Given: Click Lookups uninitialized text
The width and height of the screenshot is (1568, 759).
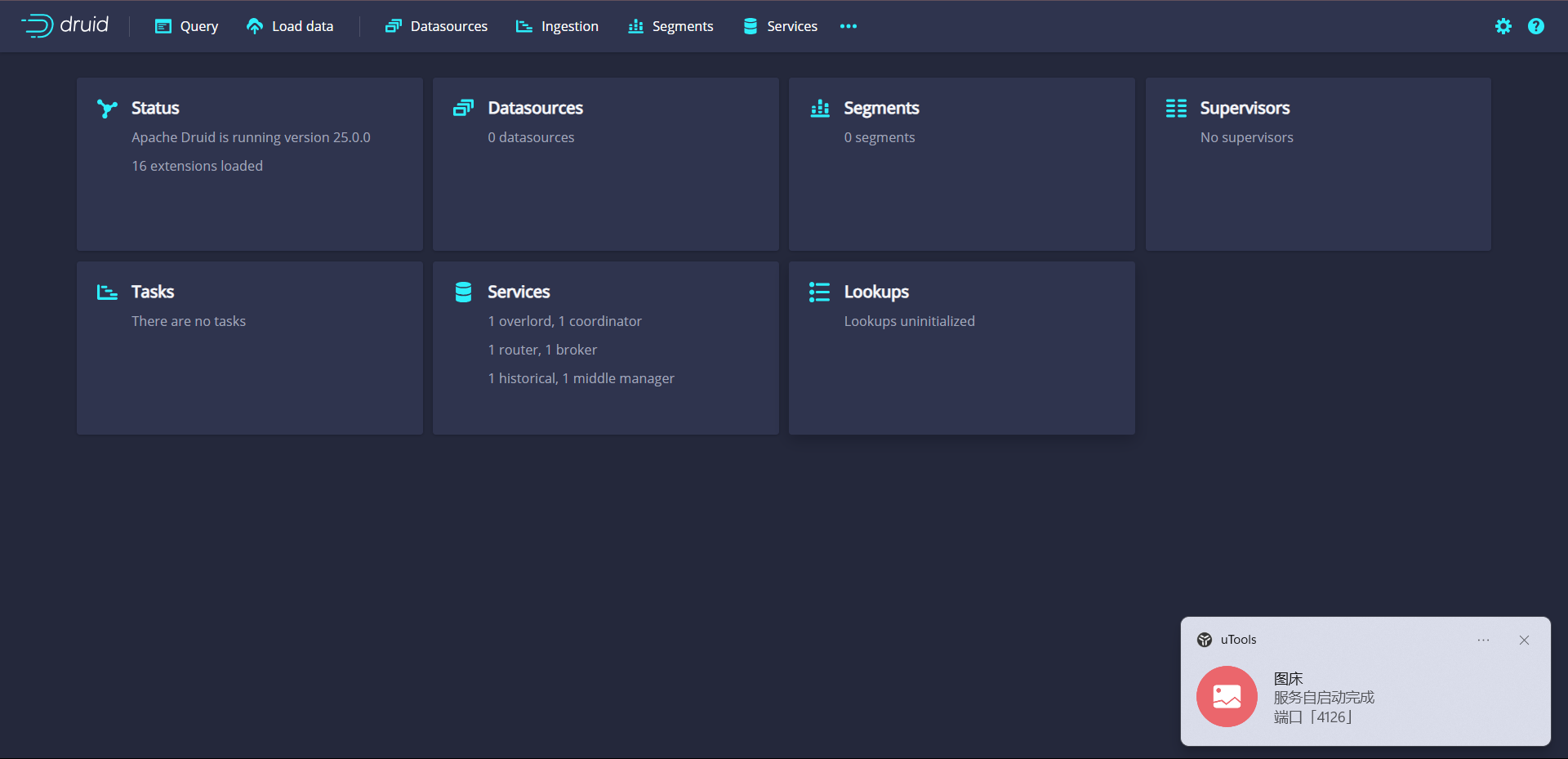Looking at the screenshot, I should pyautogui.click(x=910, y=321).
